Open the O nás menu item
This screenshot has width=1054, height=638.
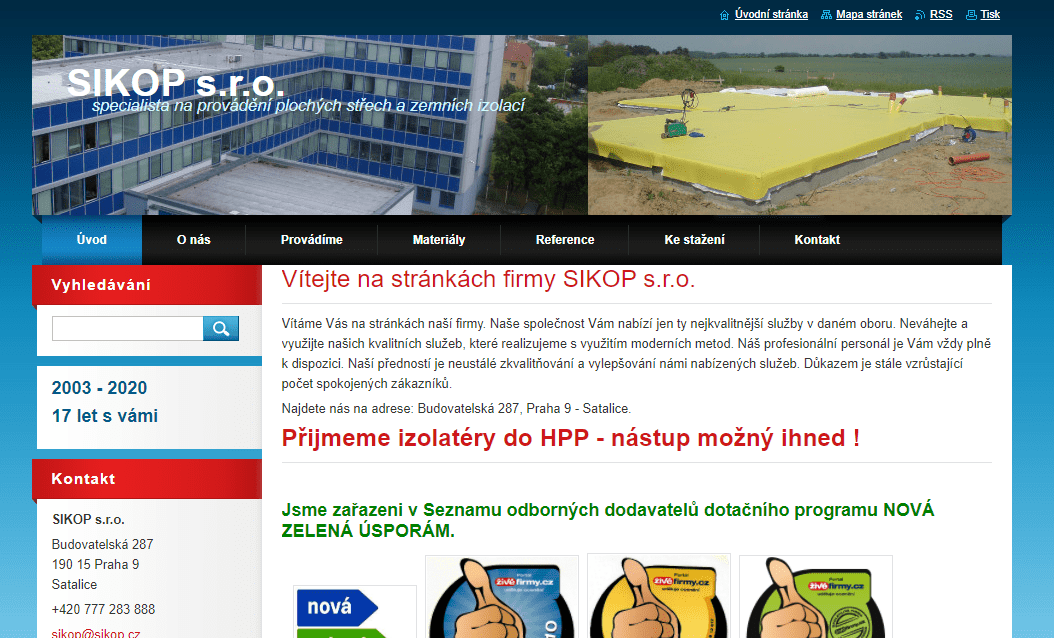pos(194,240)
